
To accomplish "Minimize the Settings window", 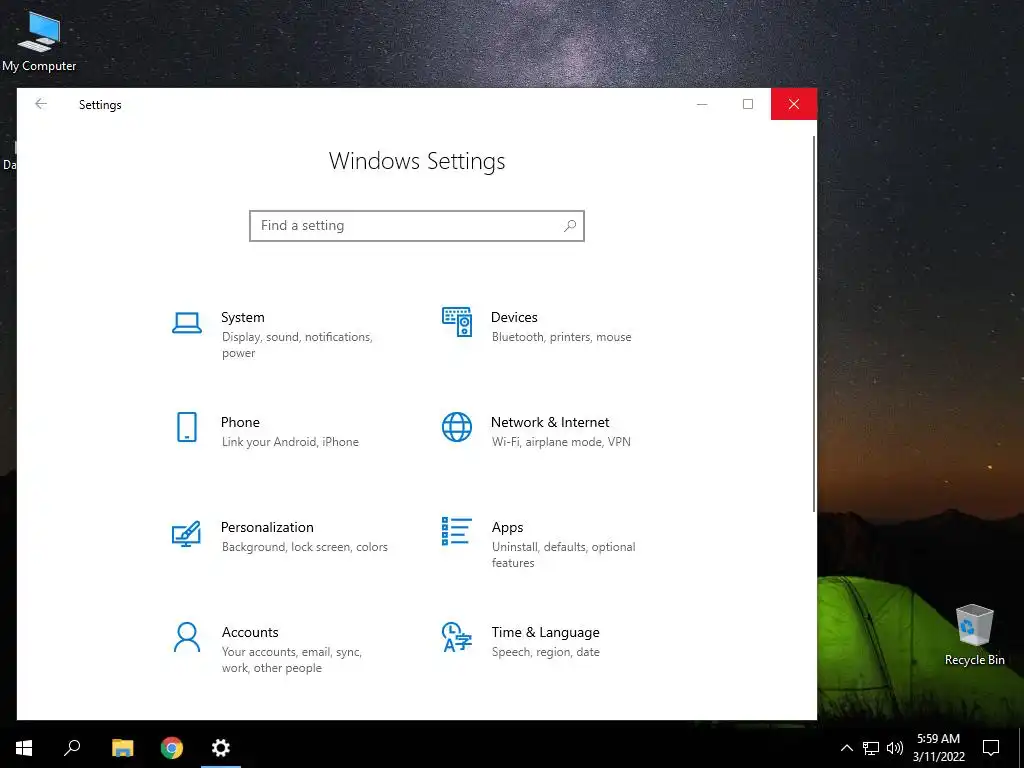I will point(702,104).
